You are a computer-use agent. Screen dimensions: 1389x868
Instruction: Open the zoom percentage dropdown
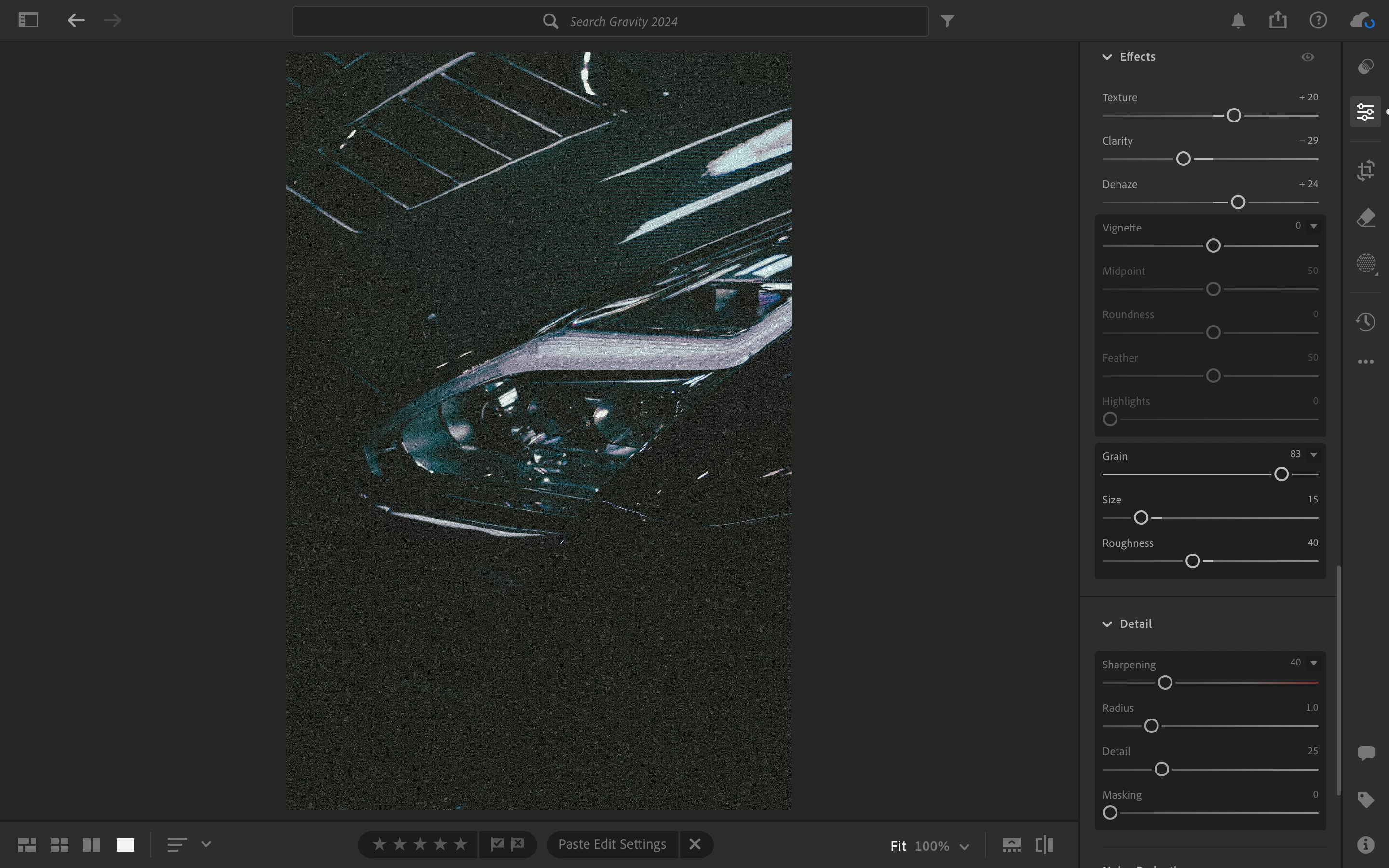(x=964, y=846)
